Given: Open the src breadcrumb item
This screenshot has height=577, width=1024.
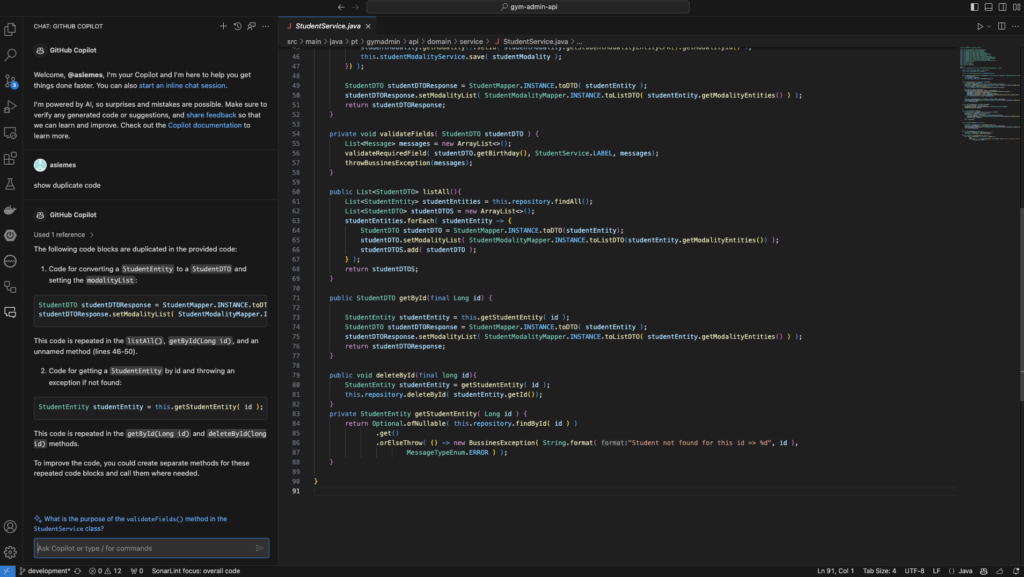Looking at the screenshot, I should pos(292,42).
